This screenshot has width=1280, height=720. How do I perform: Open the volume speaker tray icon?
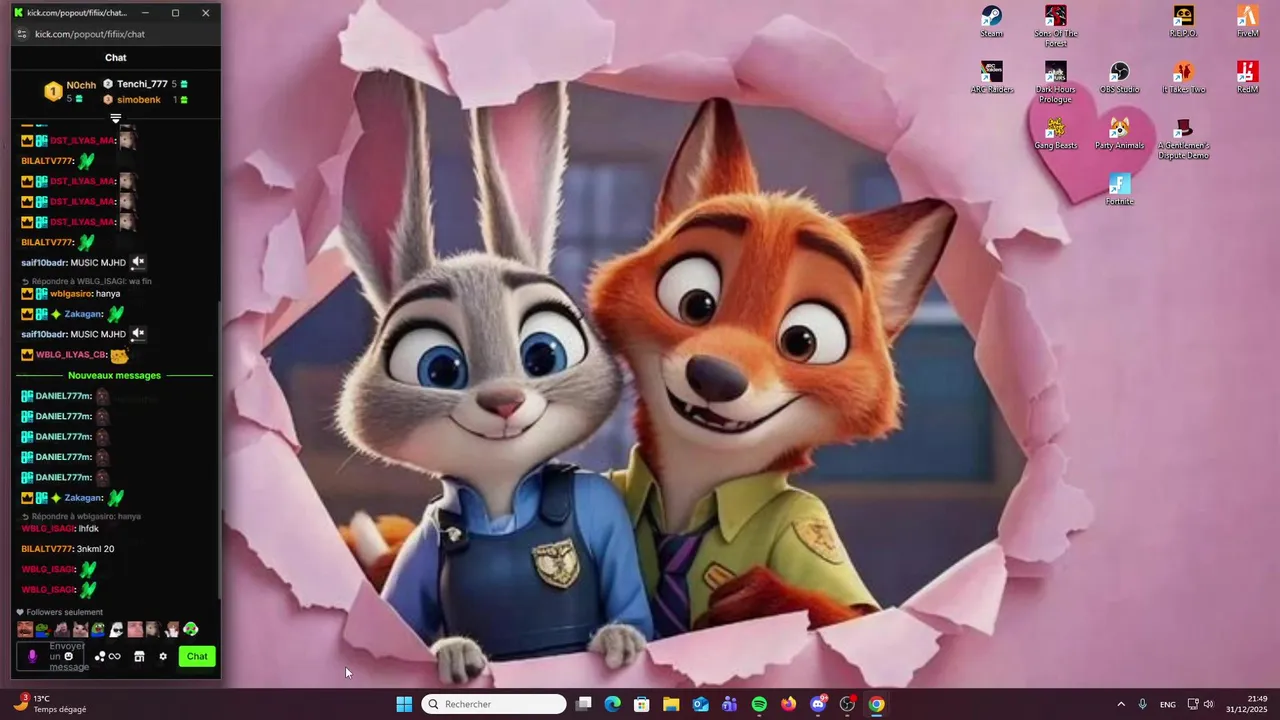[1208, 704]
